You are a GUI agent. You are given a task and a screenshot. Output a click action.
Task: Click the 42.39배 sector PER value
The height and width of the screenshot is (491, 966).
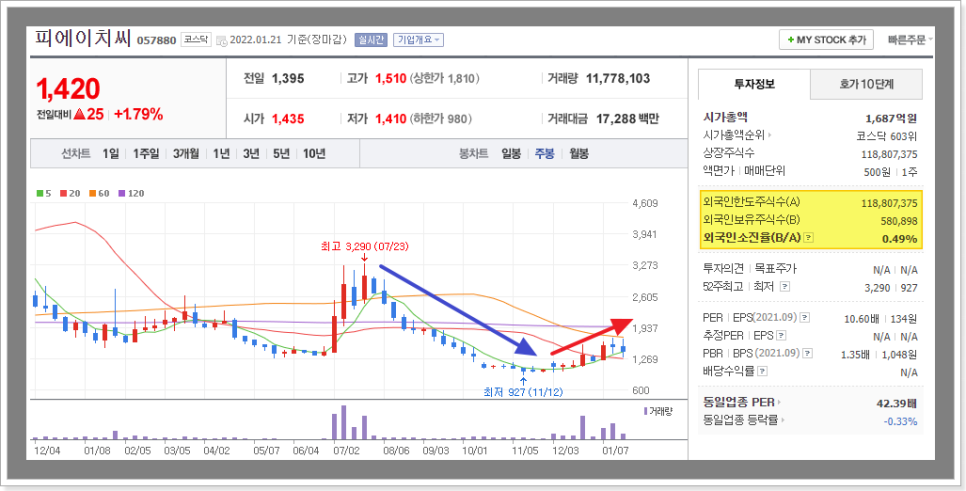click(896, 404)
